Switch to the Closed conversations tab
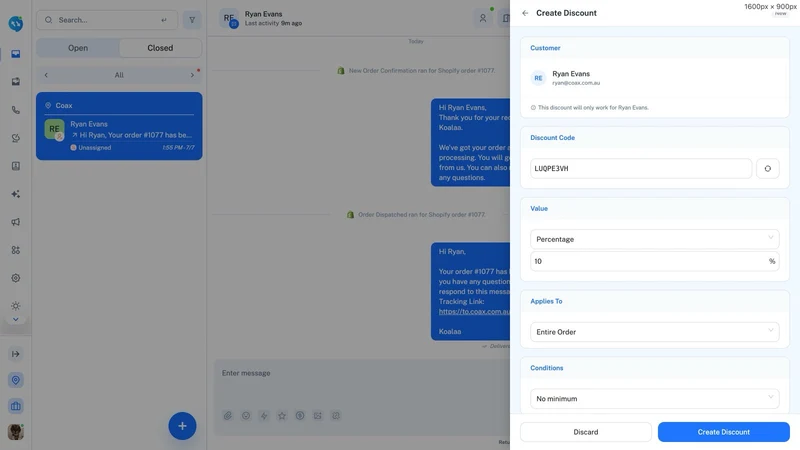The image size is (800, 450). pyautogui.click(x=160, y=48)
